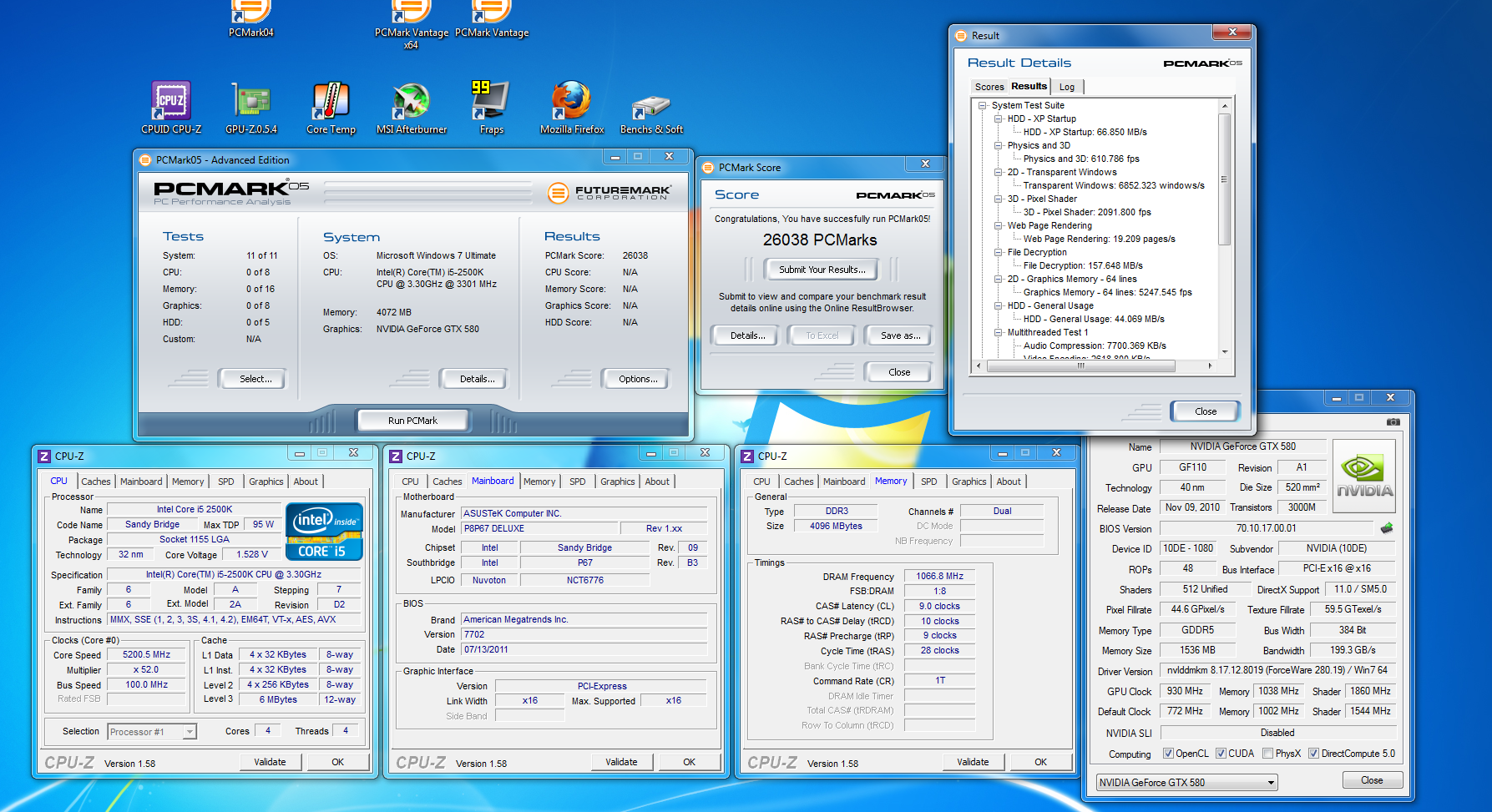Click Validate in the Mainboard CPU-Z window
Screen dimensions: 1492x812
(621, 762)
